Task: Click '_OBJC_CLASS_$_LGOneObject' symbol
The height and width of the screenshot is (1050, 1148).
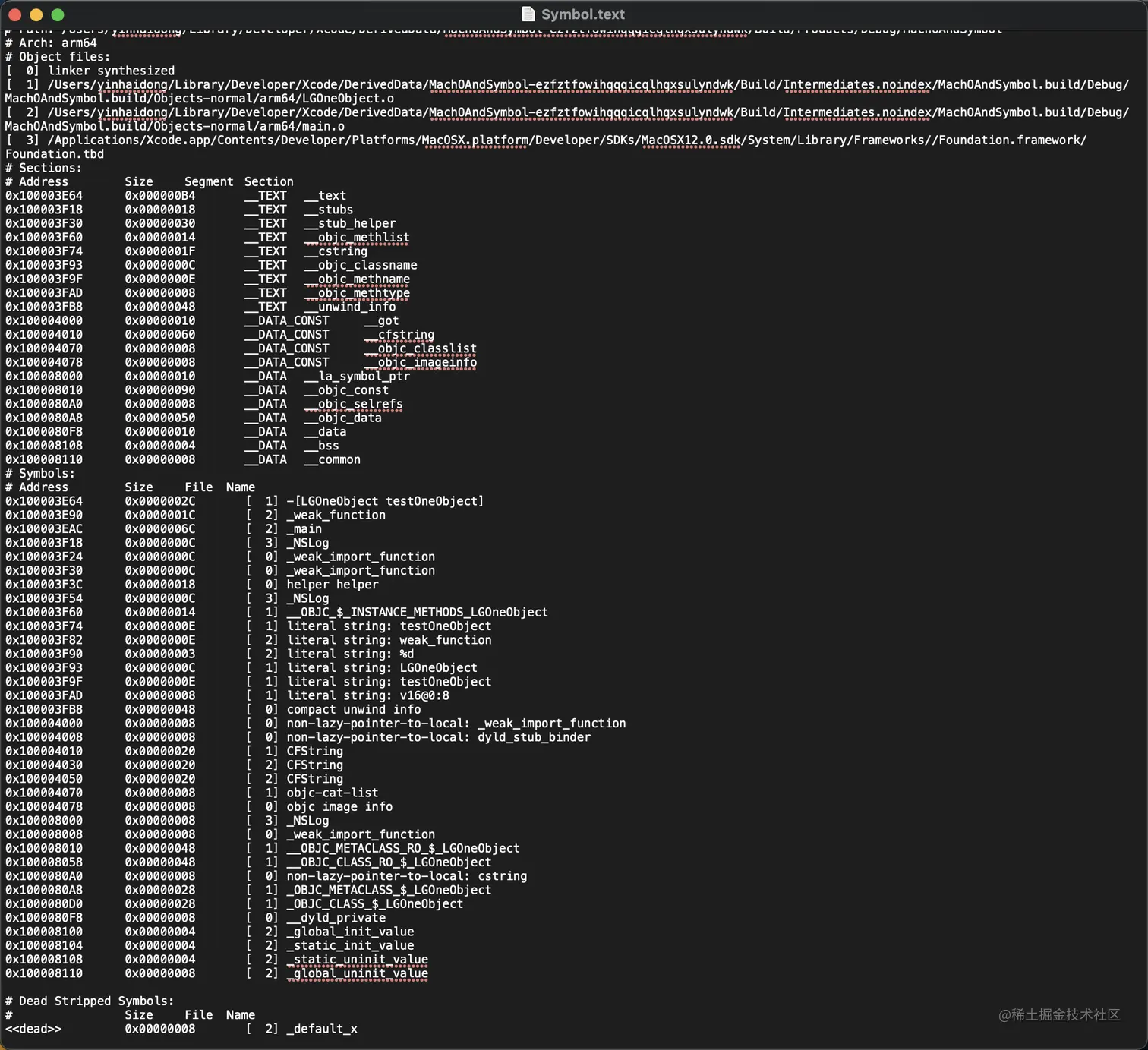Action: [x=375, y=903]
